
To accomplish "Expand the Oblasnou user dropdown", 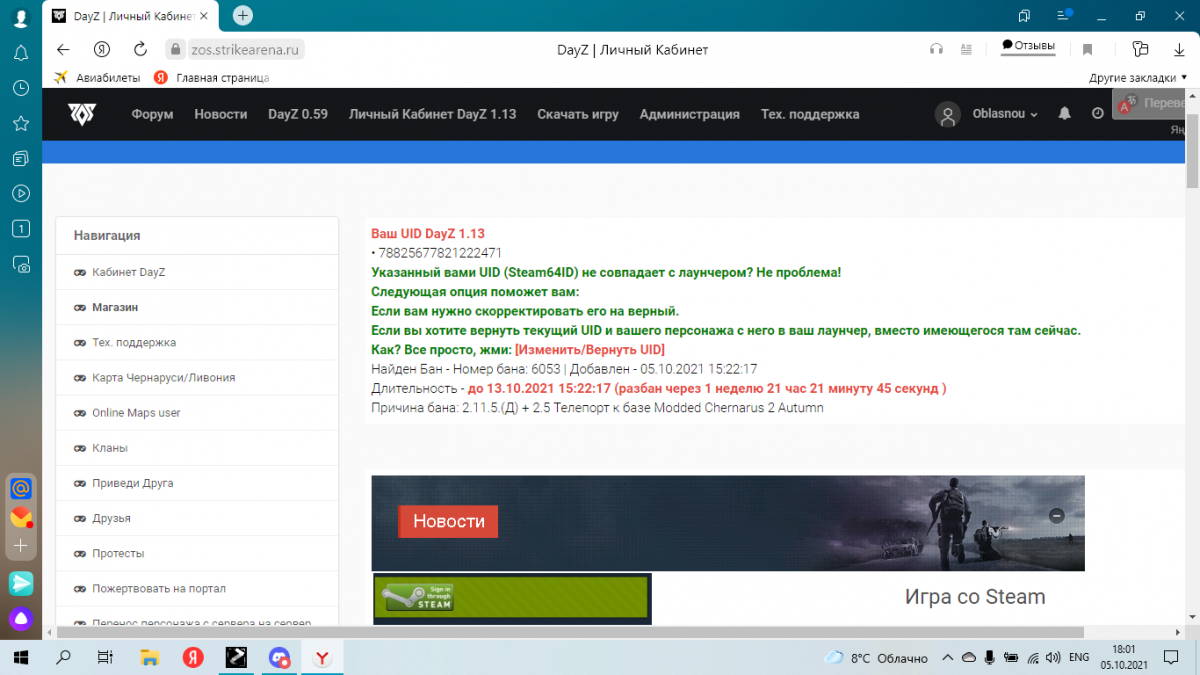I will coord(1005,114).
